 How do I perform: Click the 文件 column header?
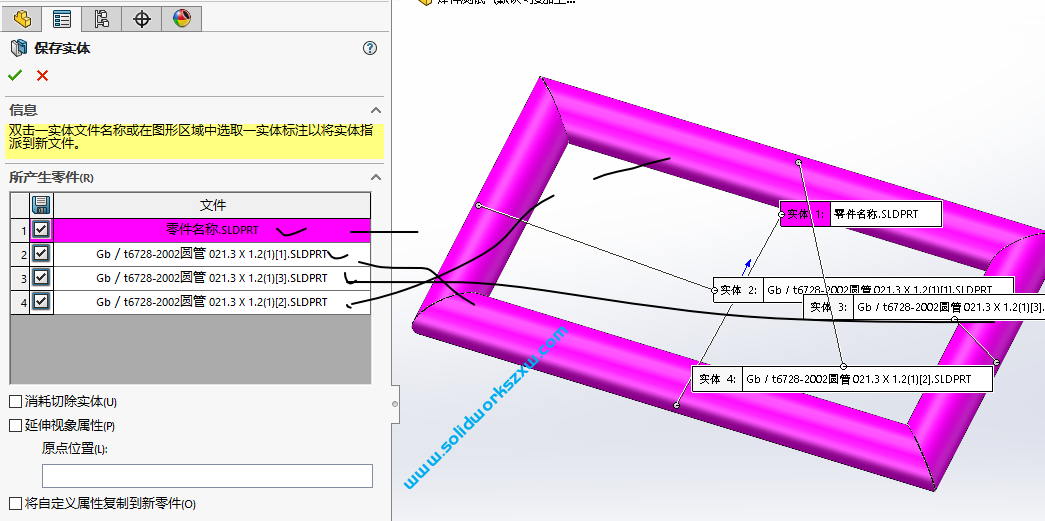[x=212, y=205]
